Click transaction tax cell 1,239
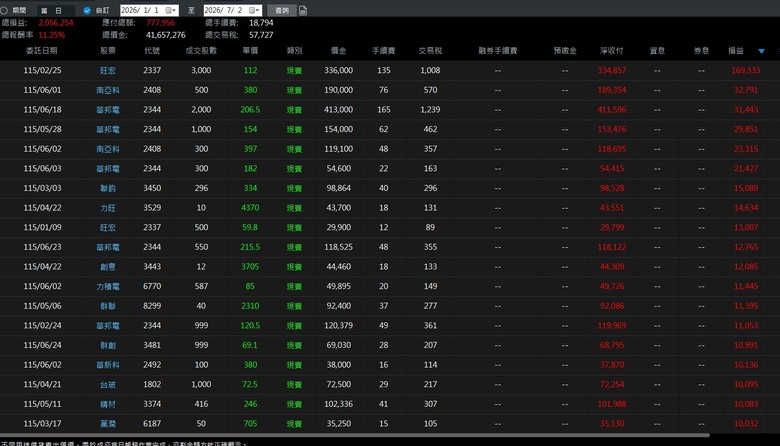 pyautogui.click(x=430, y=110)
